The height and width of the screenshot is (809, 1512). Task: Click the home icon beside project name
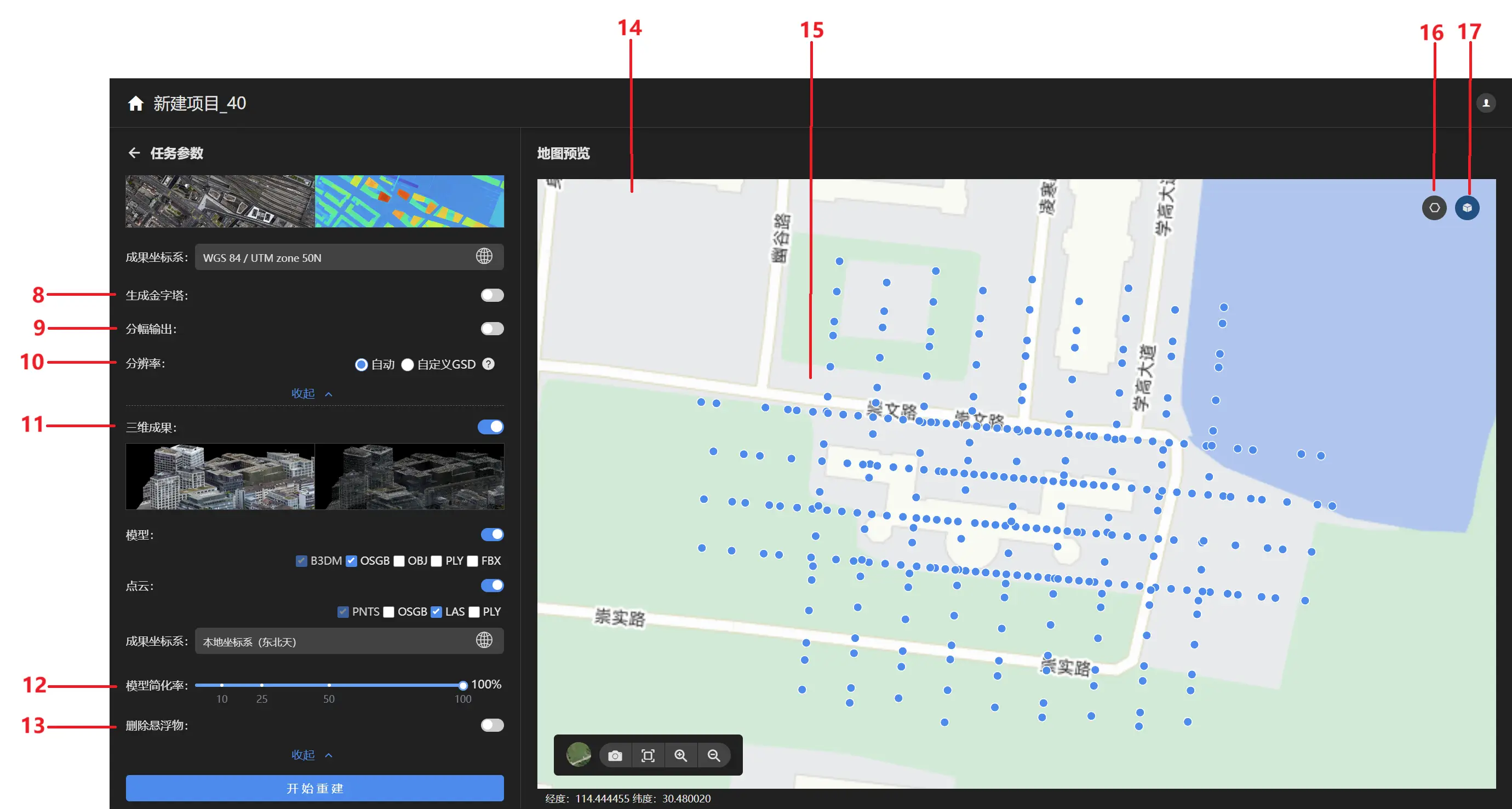pos(136,104)
